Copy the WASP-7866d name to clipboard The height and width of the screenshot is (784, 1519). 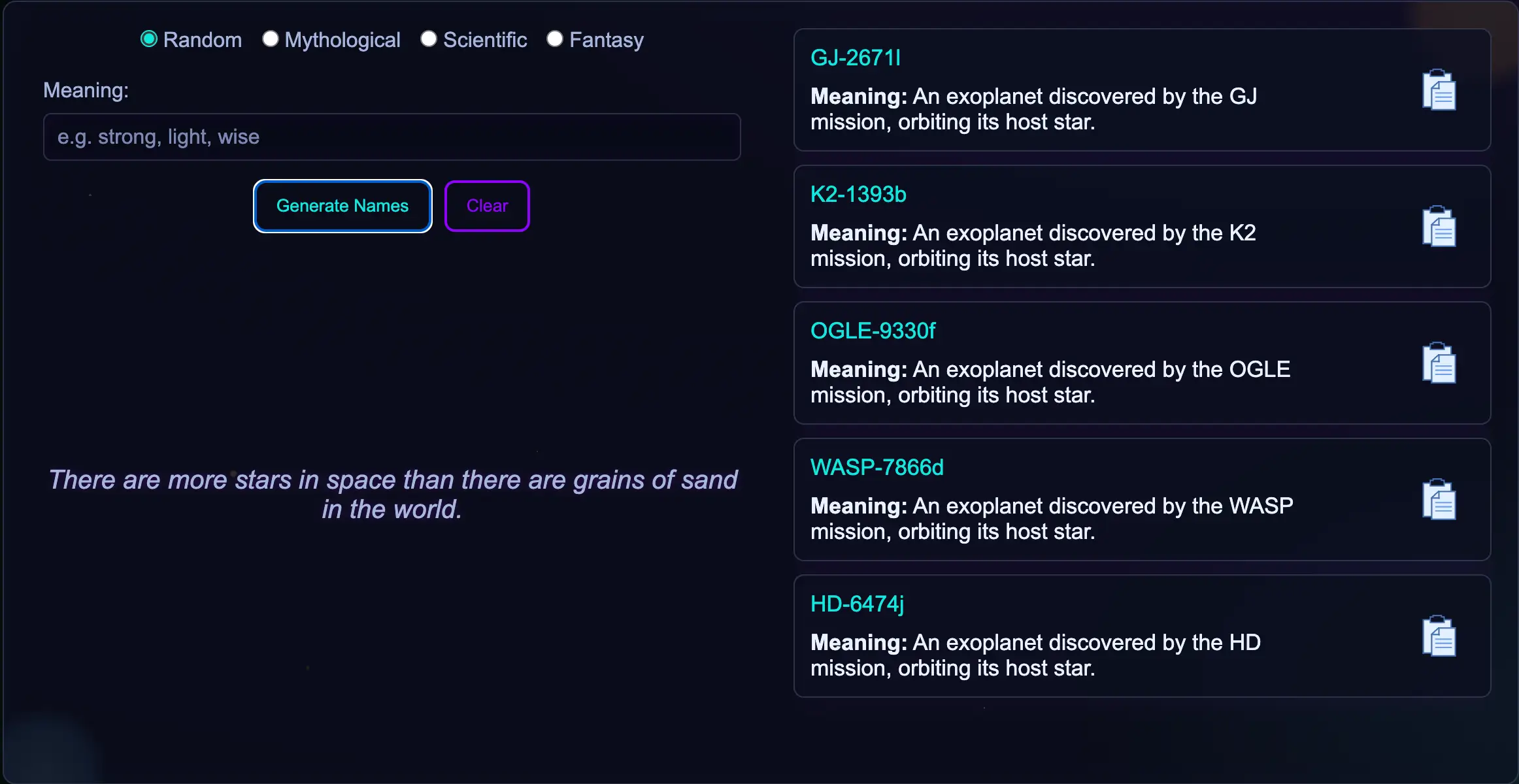(1439, 500)
